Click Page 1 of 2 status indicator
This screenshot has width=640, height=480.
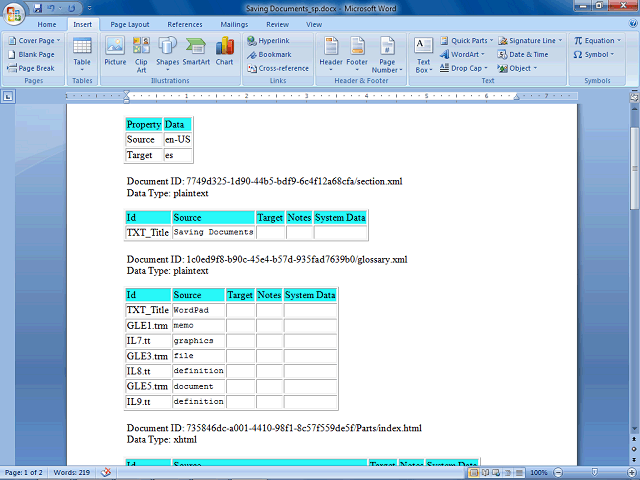click(x=23, y=472)
